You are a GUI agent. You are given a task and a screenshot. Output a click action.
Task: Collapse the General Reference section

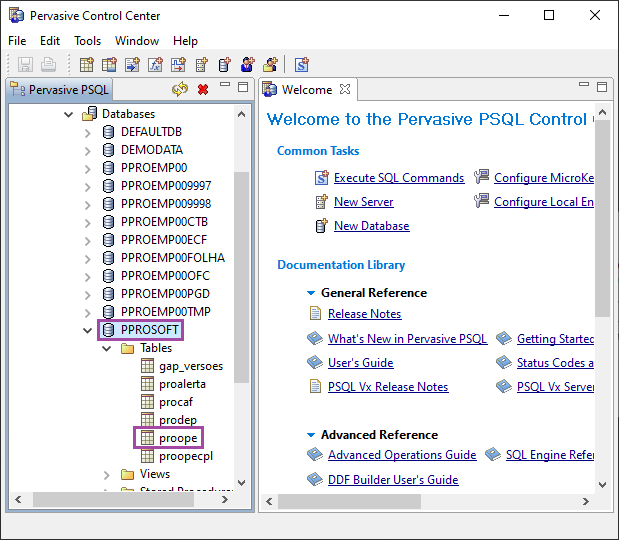pos(311,293)
